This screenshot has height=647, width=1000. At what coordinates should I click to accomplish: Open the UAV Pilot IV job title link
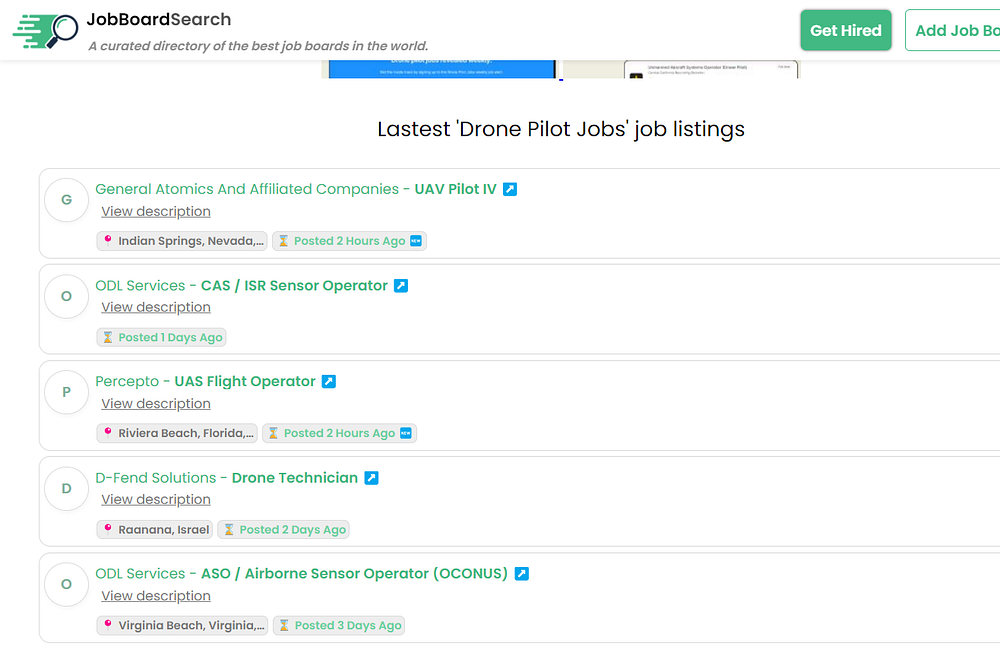coord(455,189)
